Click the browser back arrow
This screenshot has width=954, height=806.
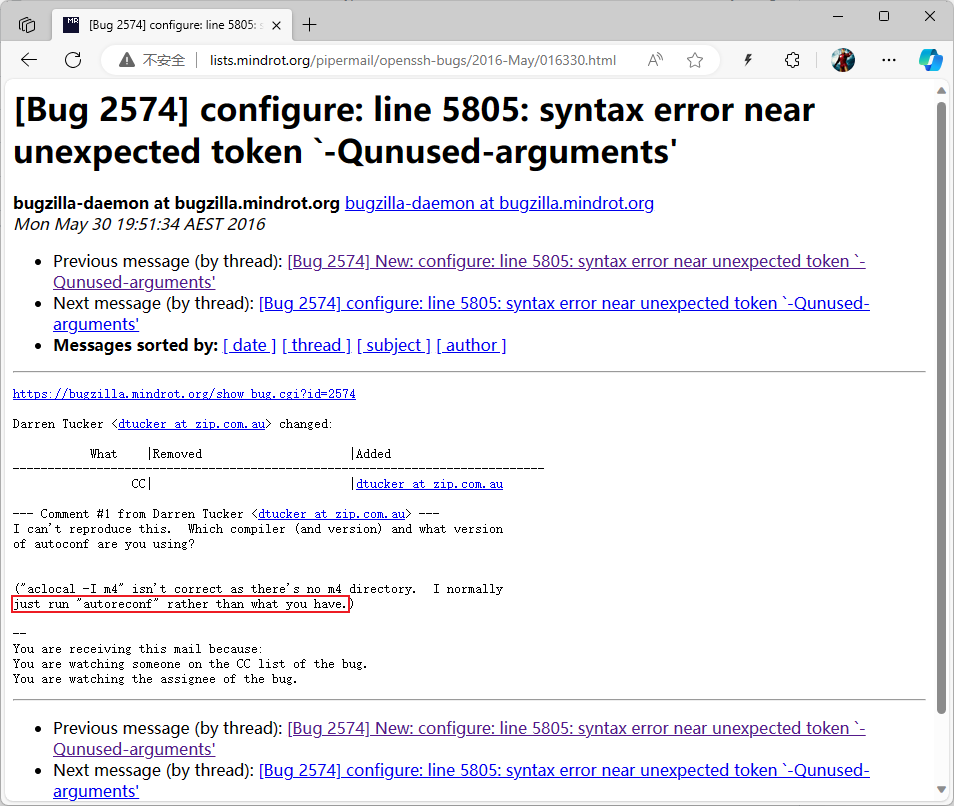(29, 60)
